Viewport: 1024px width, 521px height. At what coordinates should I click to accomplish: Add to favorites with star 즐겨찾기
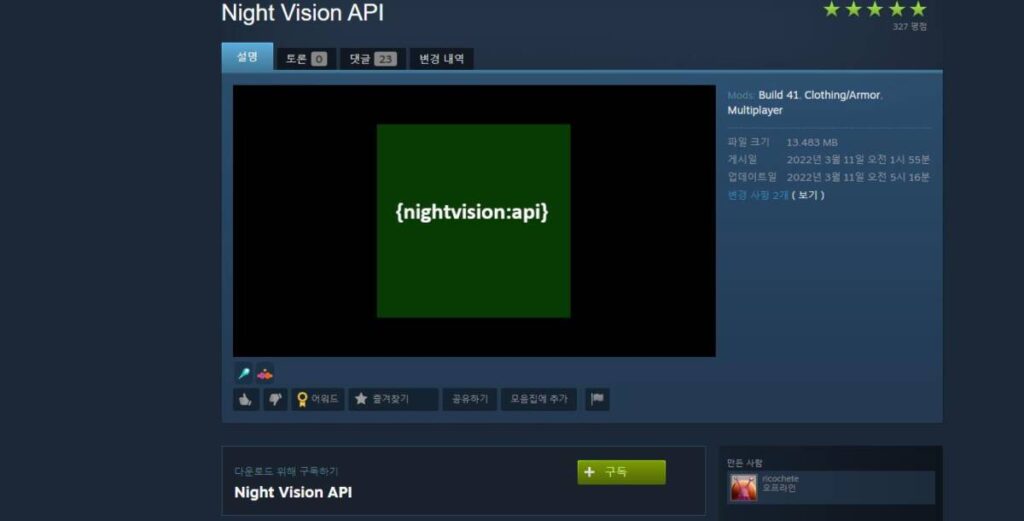pos(392,399)
